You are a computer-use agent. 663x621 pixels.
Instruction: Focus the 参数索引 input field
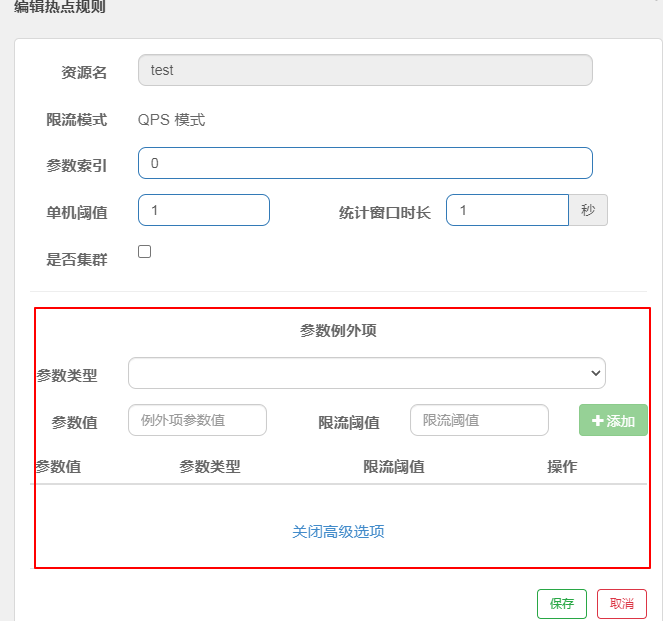pyautogui.click(x=365, y=163)
